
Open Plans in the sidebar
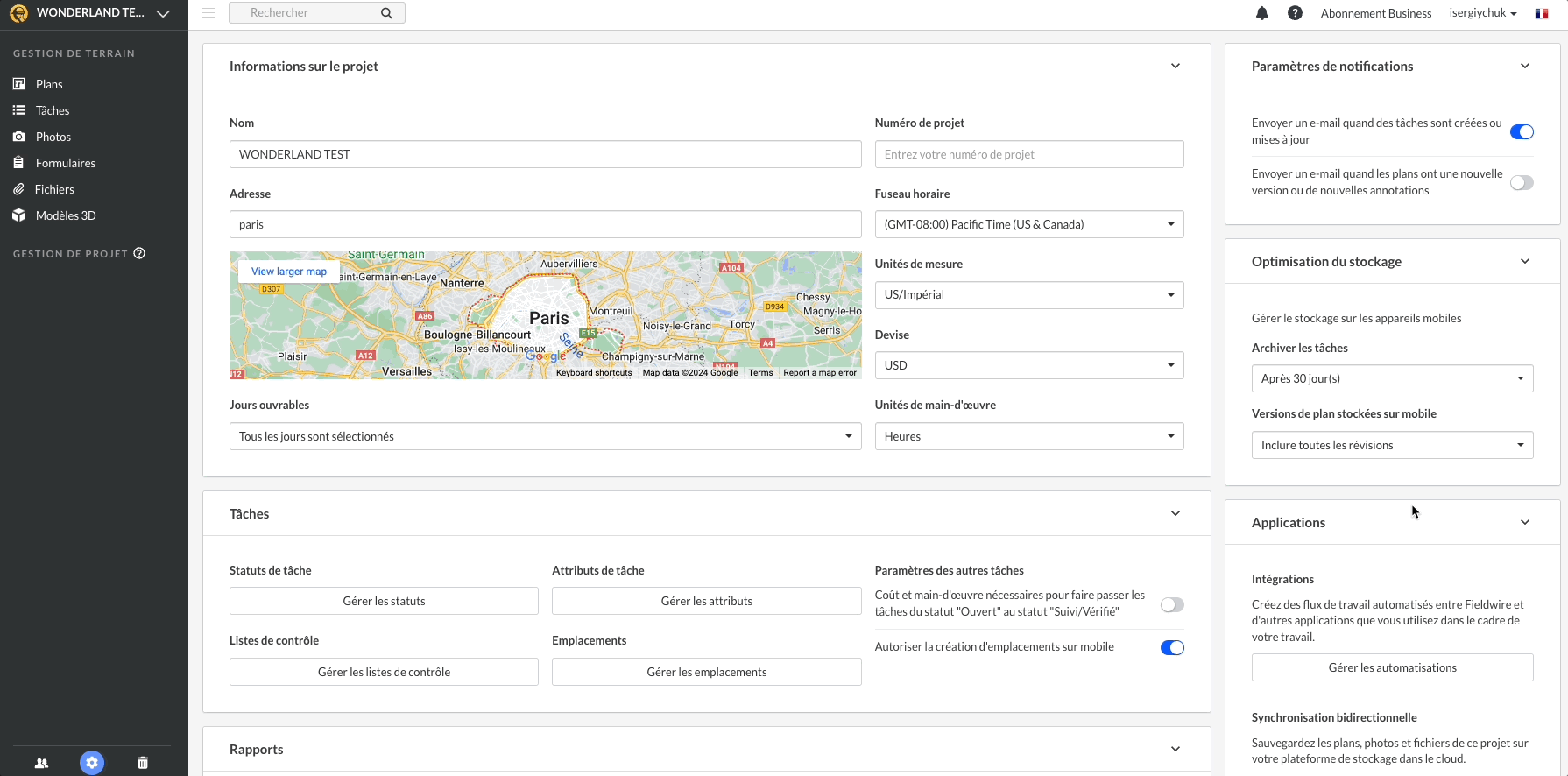[49, 85]
